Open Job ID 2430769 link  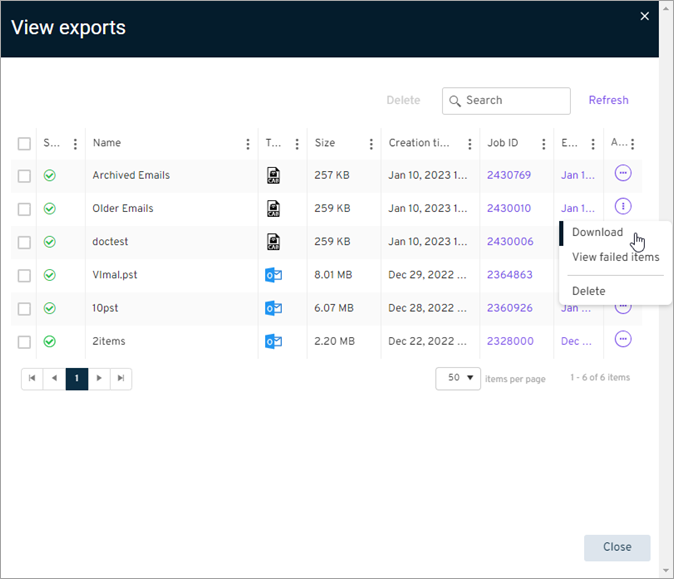(x=509, y=175)
